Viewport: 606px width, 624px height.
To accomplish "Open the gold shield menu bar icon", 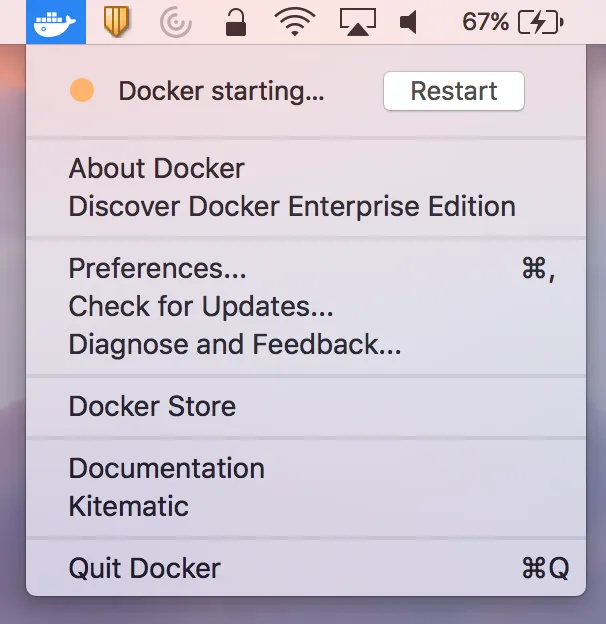I will 116,21.
